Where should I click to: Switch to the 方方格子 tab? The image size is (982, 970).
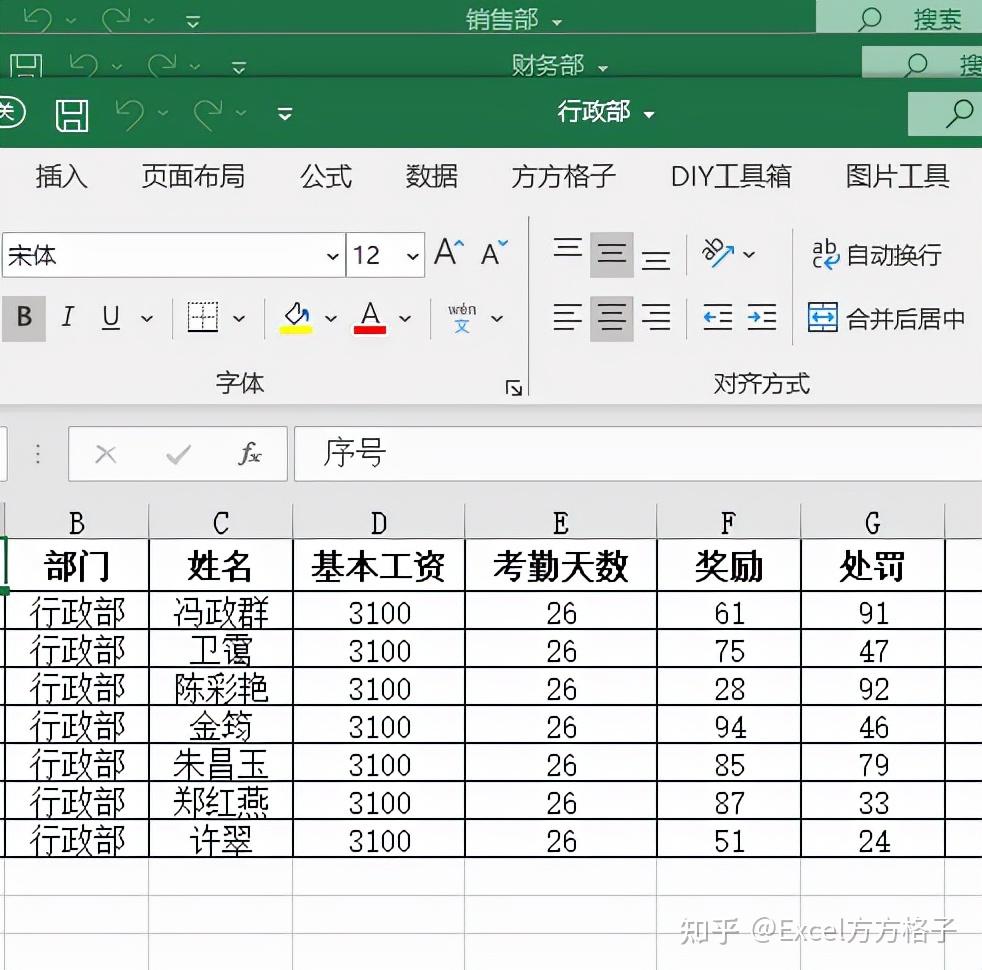click(564, 176)
